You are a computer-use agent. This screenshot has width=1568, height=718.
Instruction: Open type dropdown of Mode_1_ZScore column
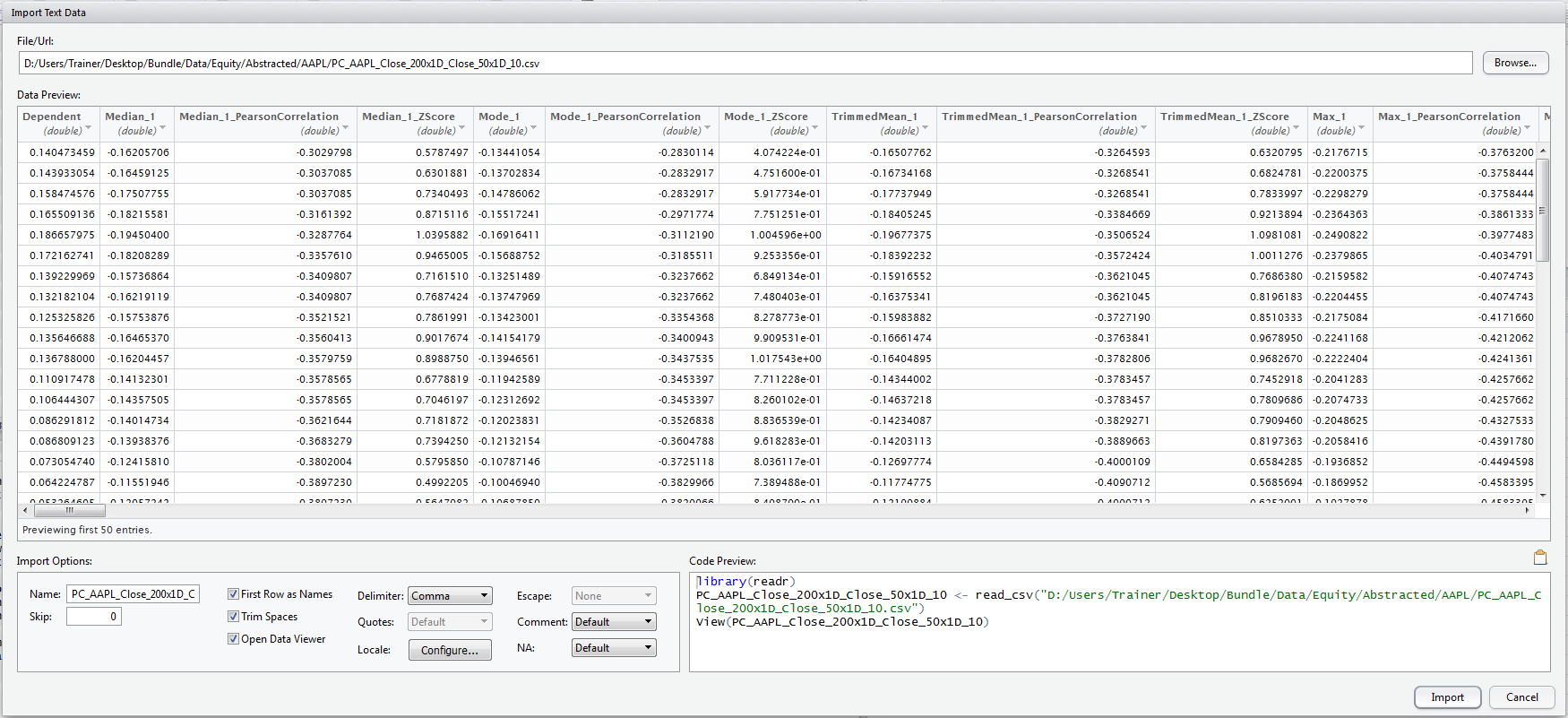814,129
